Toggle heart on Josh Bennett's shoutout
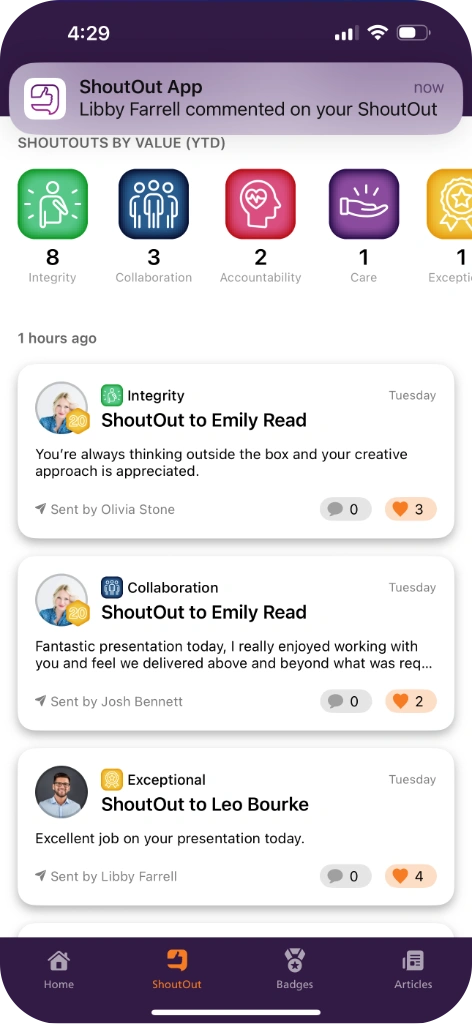The image size is (472, 1024). (x=411, y=701)
